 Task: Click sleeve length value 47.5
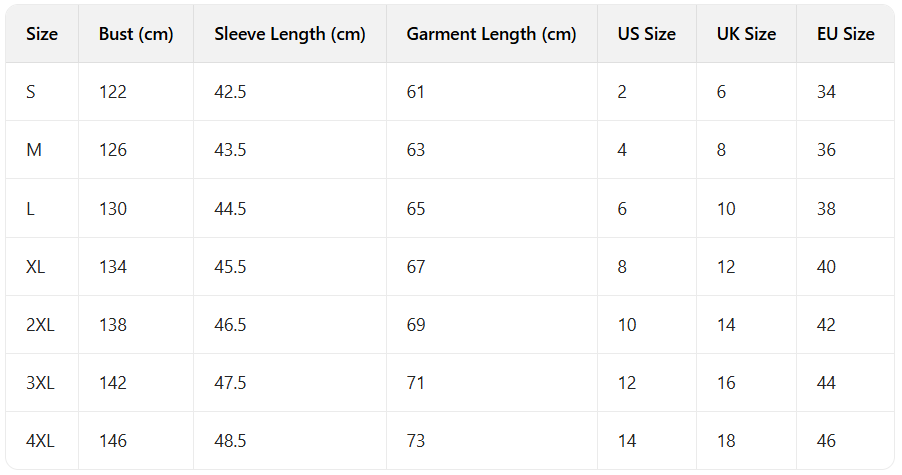click(230, 383)
